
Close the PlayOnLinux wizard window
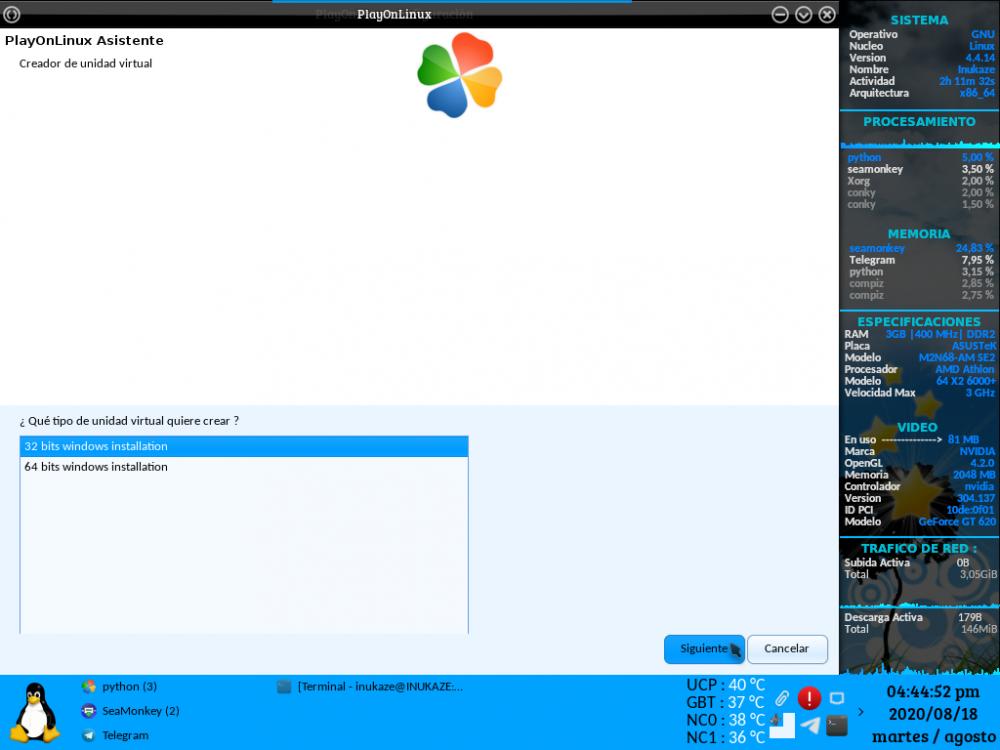827,14
